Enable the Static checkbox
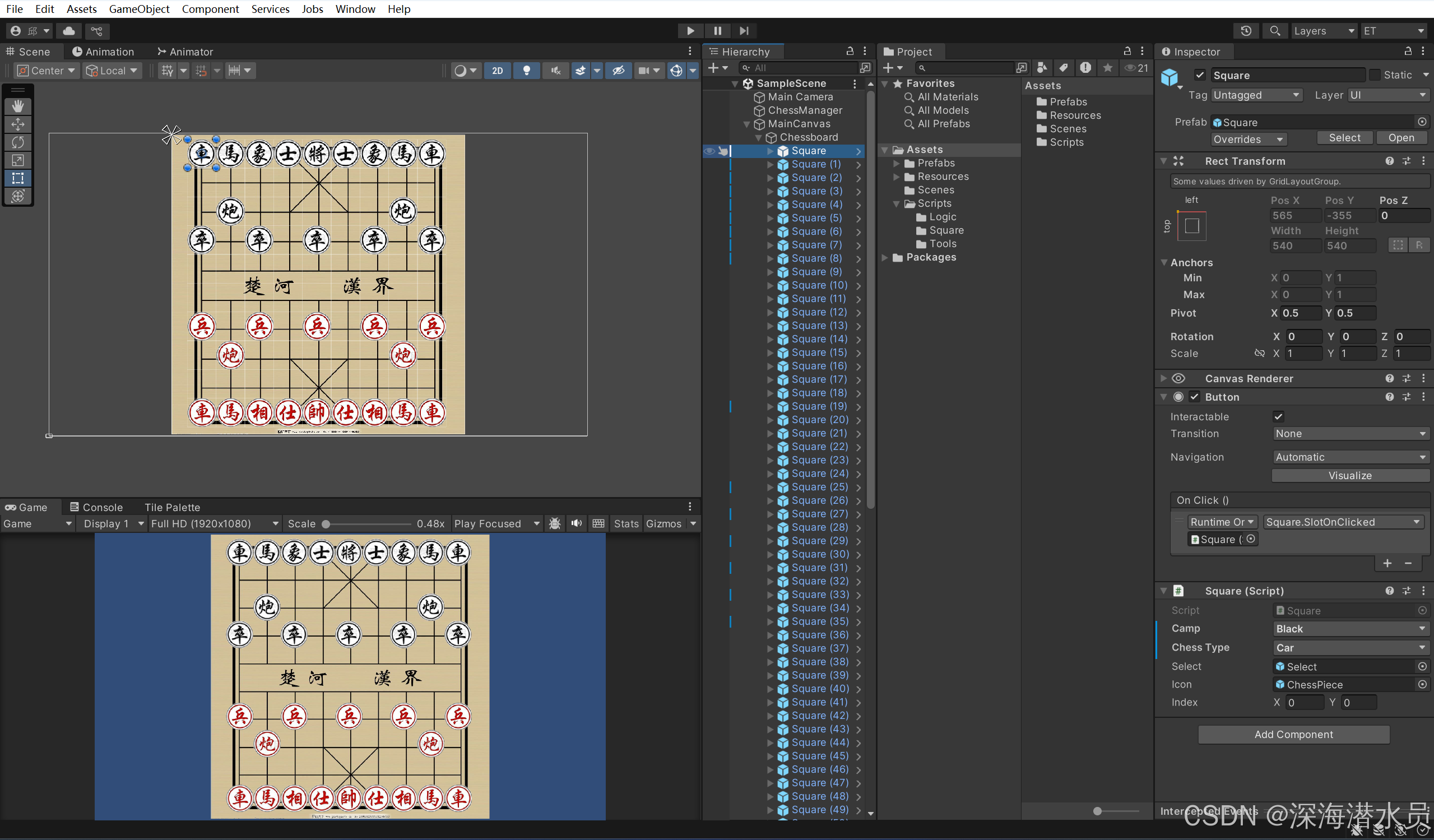1434x840 pixels. 1374,75
